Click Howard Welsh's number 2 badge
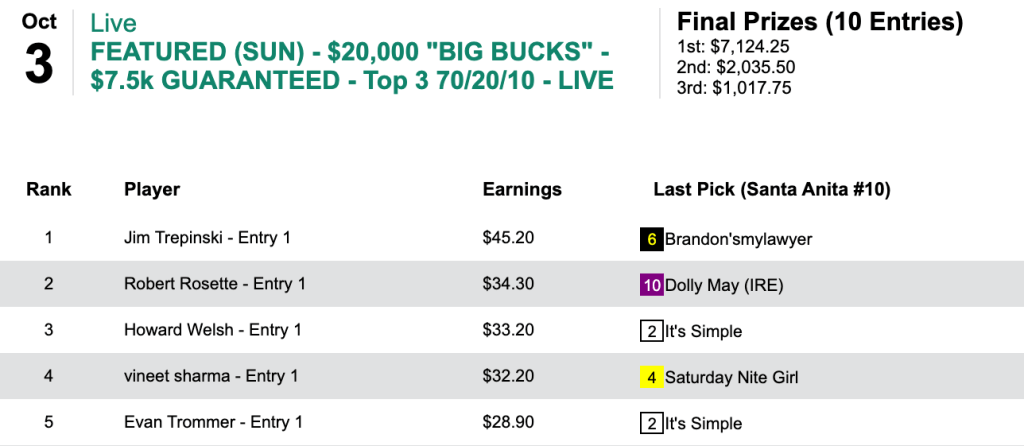Viewport: 1024px width, 446px height. pyautogui.click(x=652, y=331)
